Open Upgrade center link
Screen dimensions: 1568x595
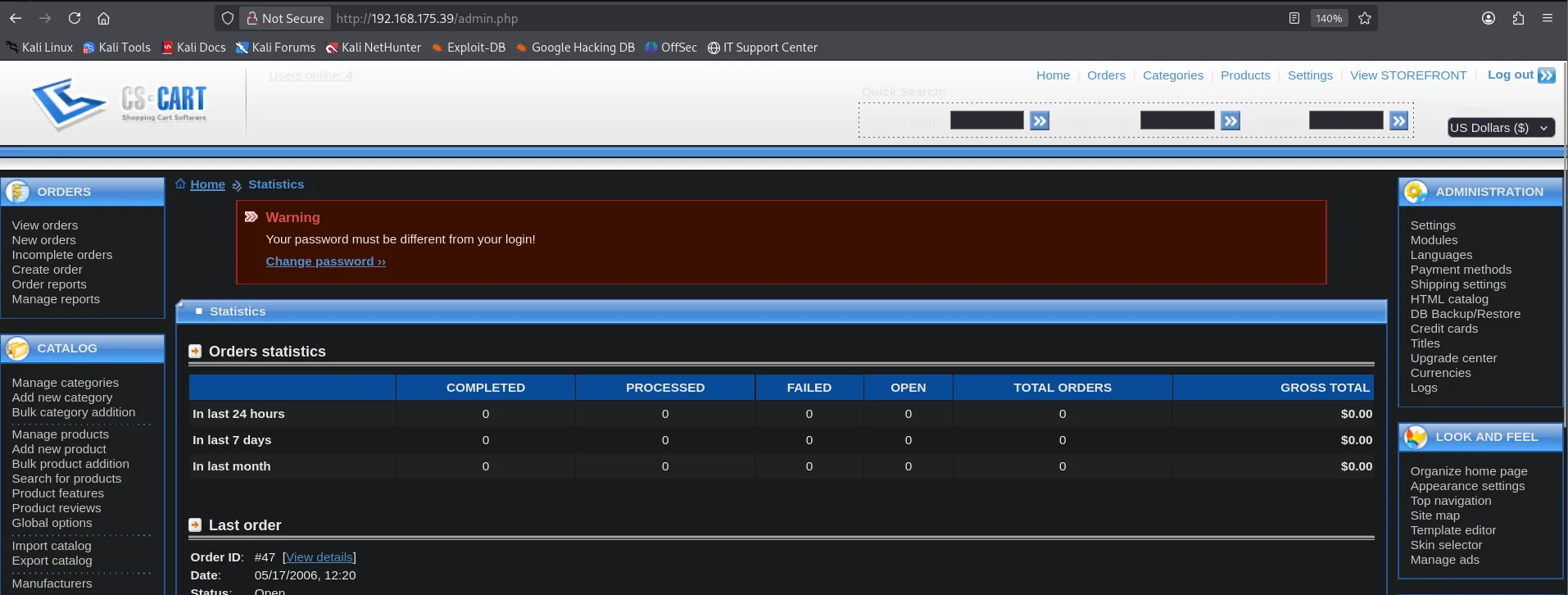point(1453,358)
